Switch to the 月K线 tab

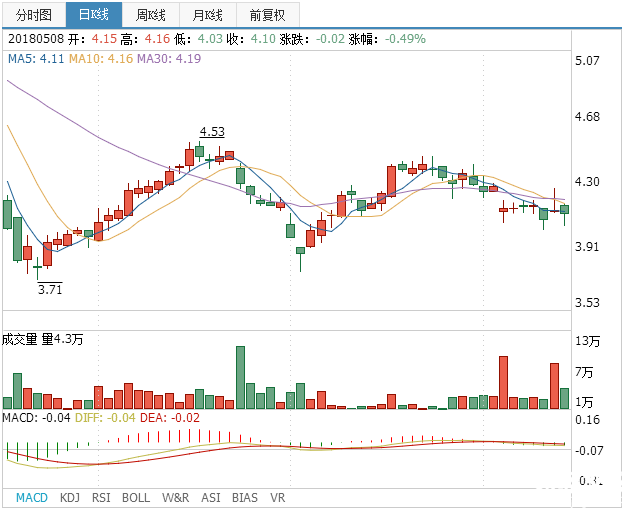(x=208, y=15)
